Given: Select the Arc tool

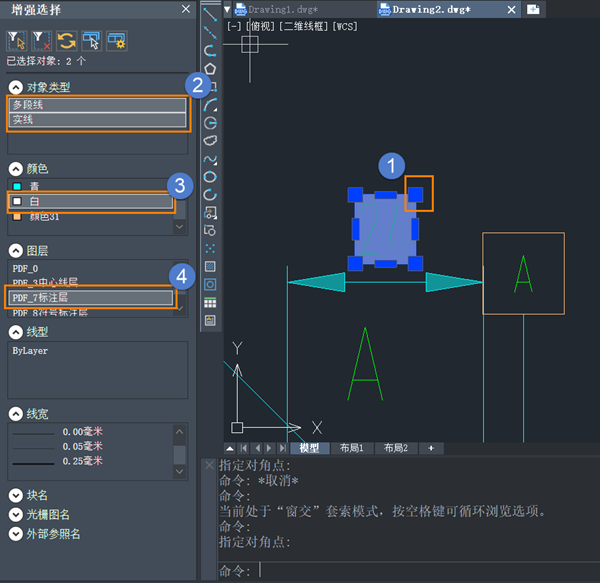Looking at the screenshot, I should (x=210, y=105).
